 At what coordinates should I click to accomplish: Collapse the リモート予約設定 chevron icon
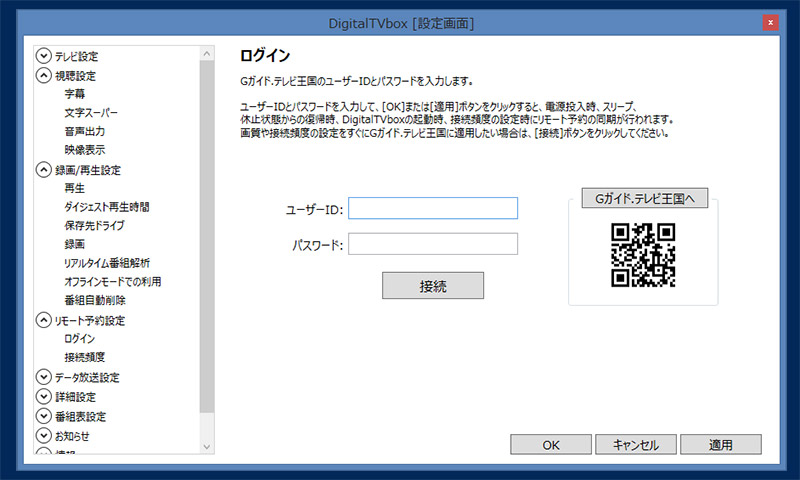tap(43, 320)
